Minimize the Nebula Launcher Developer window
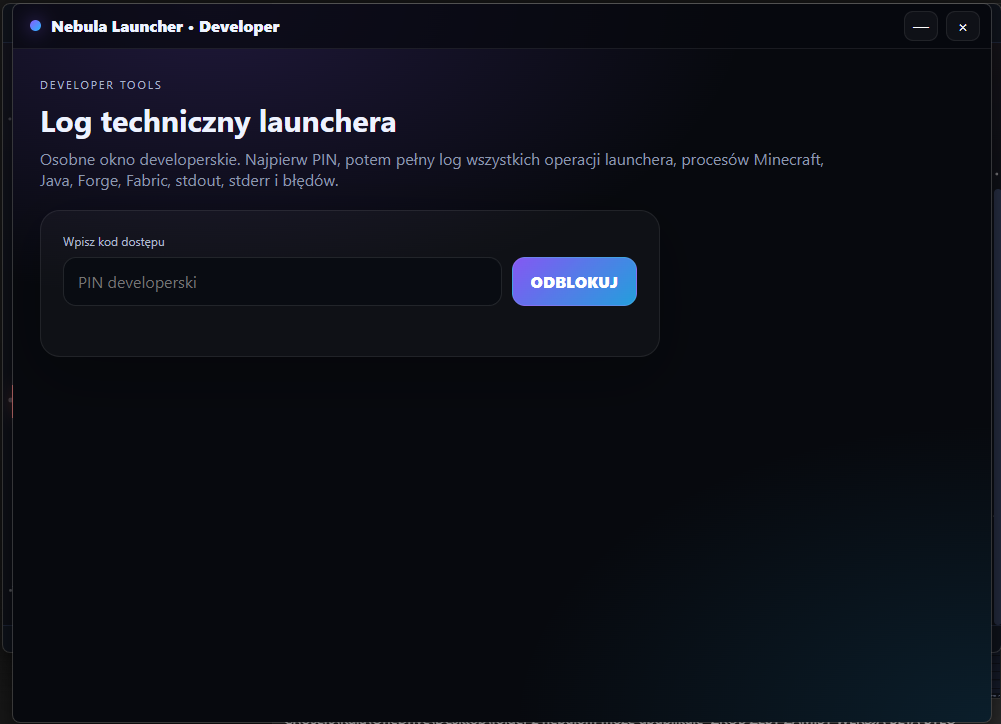Viewport: 1001px width, 724px height. 921,27
